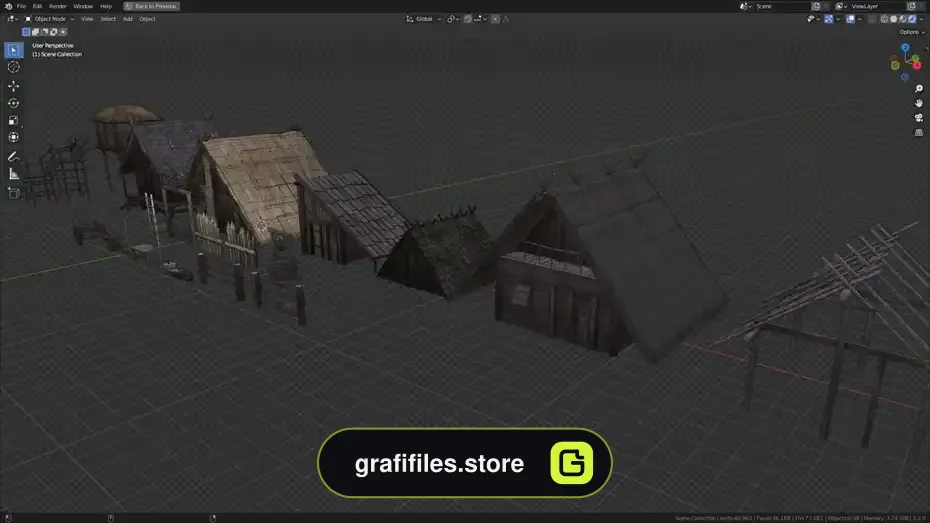This screenshot has height=523, width=930.
Task: Open the Edit menu
Action: [37, 6]
